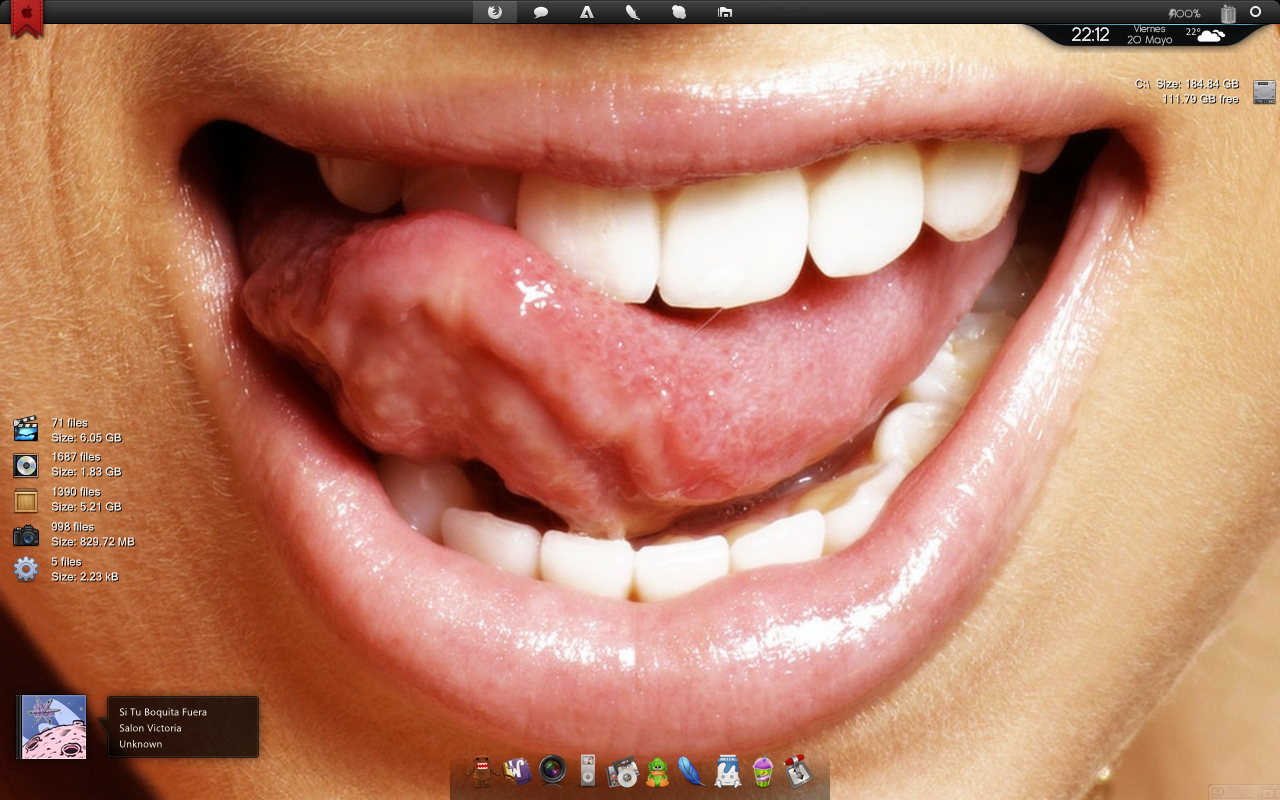Open the feather launcher in the top bar
This screenshot has height=800, width=1280.
click(632, 12)
